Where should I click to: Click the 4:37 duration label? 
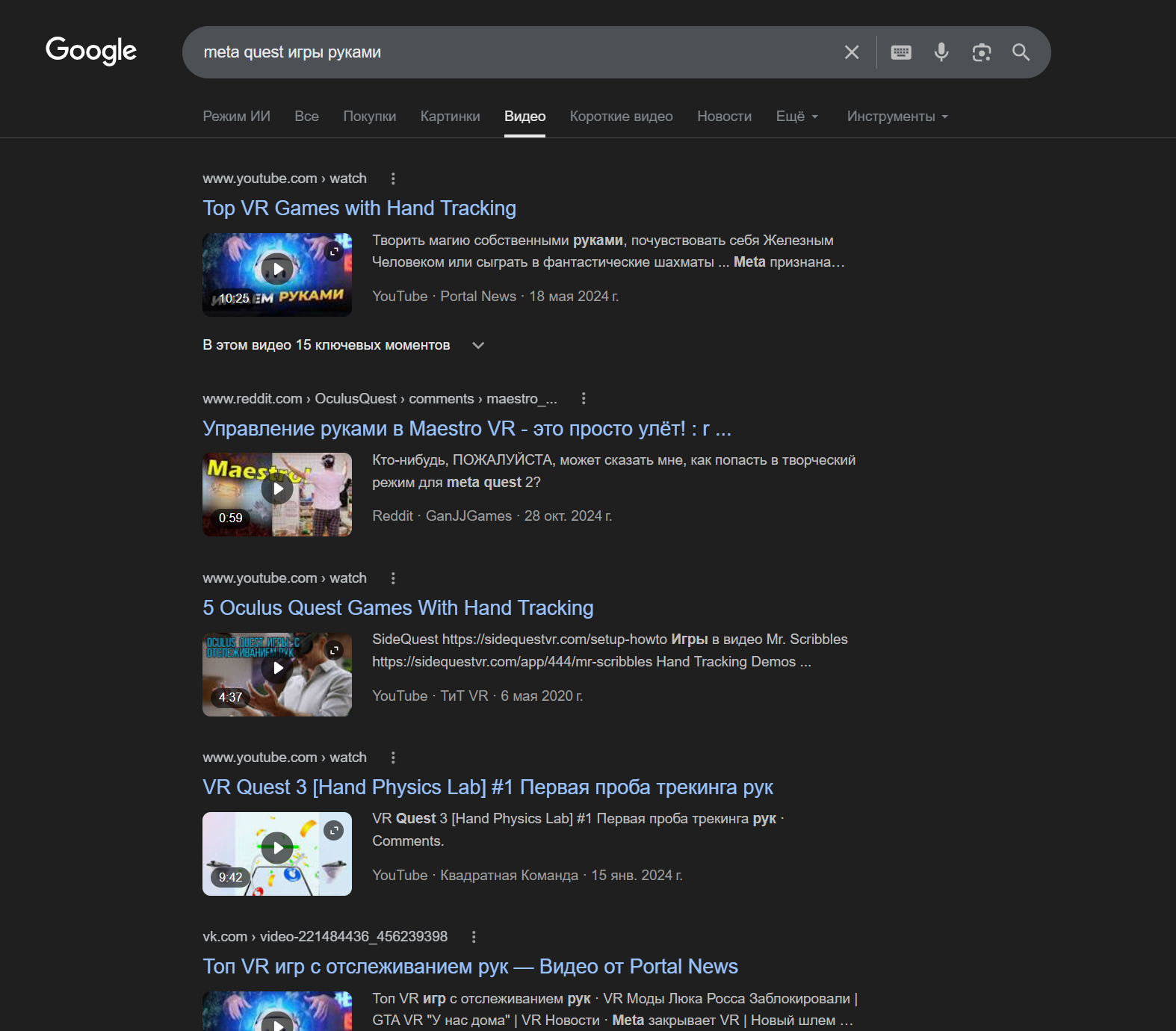(230, 698)
